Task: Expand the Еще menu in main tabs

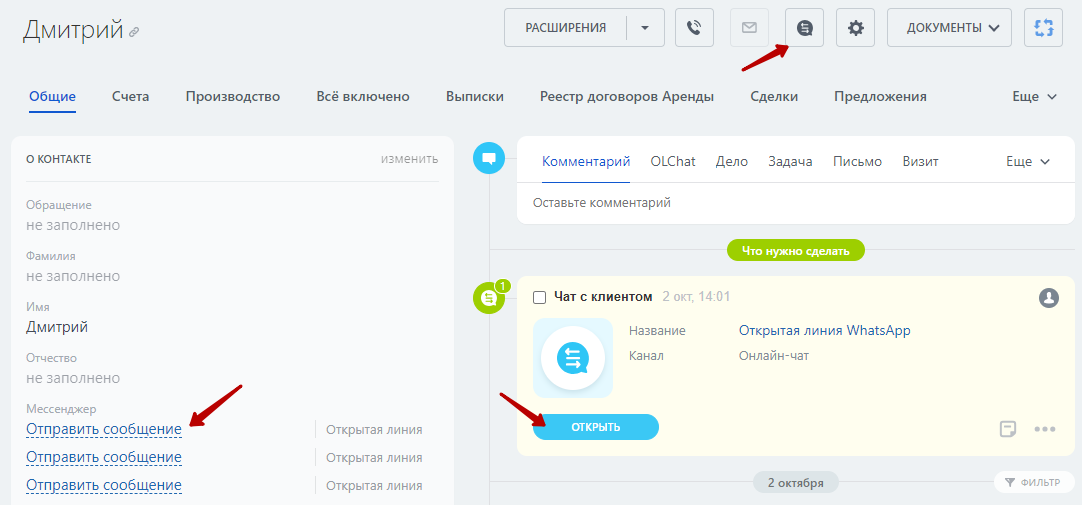Action: point(1034,97)
